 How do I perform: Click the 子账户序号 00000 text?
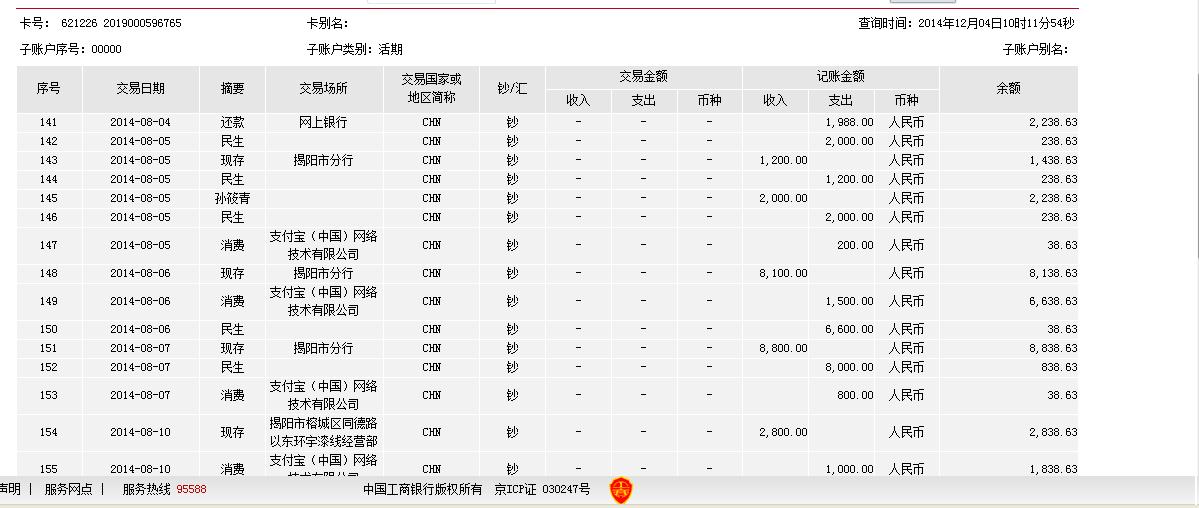(x=70, y=50)
